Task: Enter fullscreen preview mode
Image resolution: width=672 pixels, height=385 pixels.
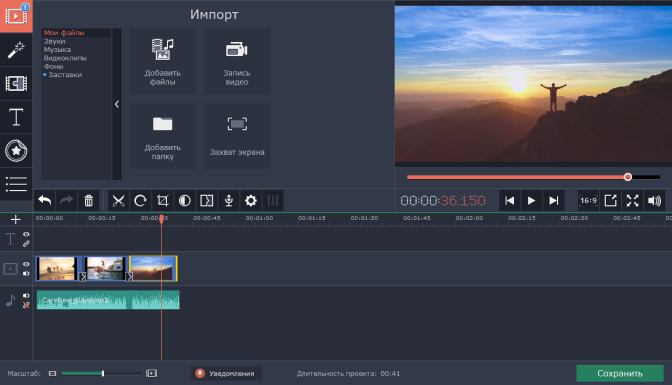Action: click(x=633, y=200)
